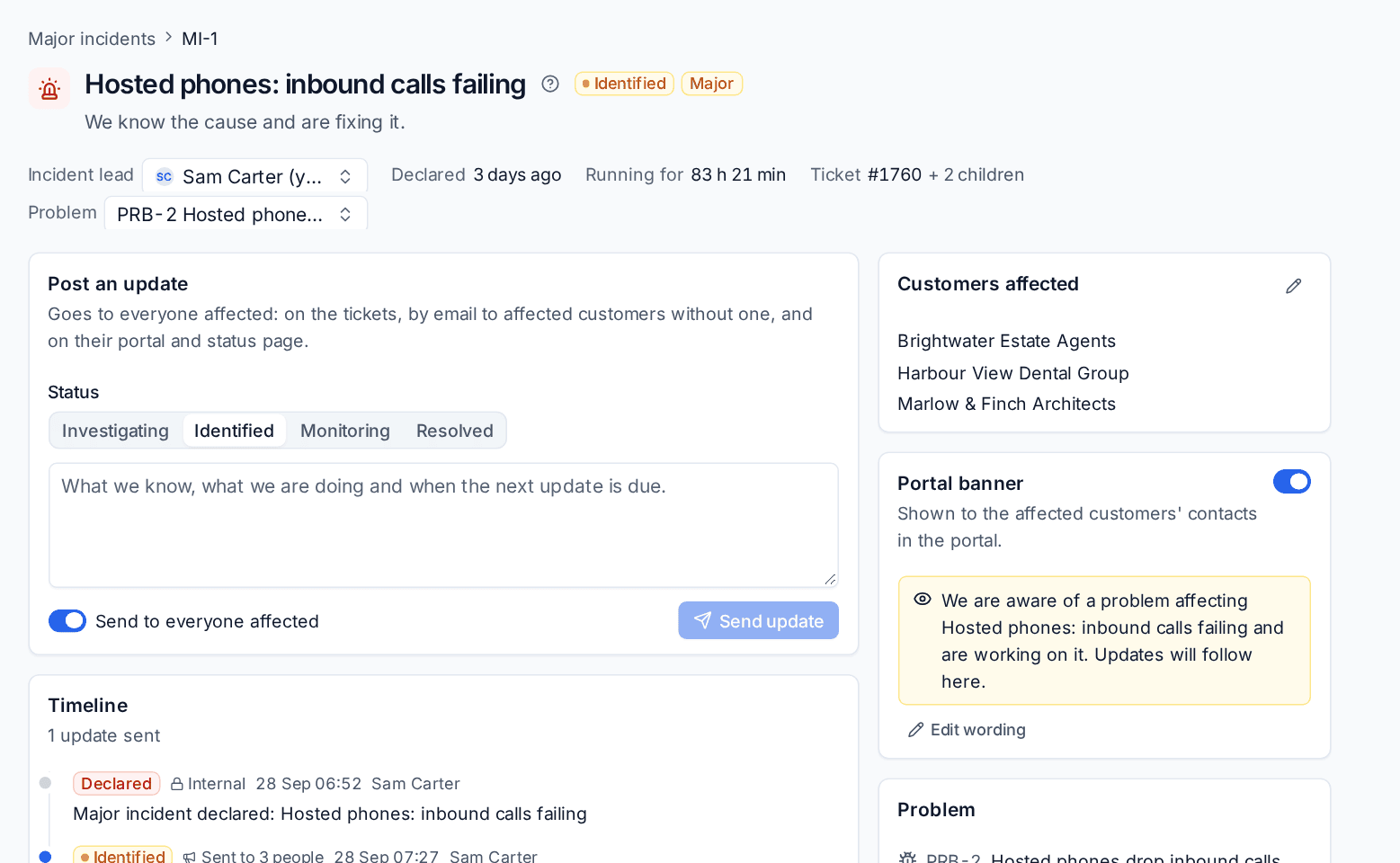
Task: Edit the customers affected list
Action: pos(1293,286)
